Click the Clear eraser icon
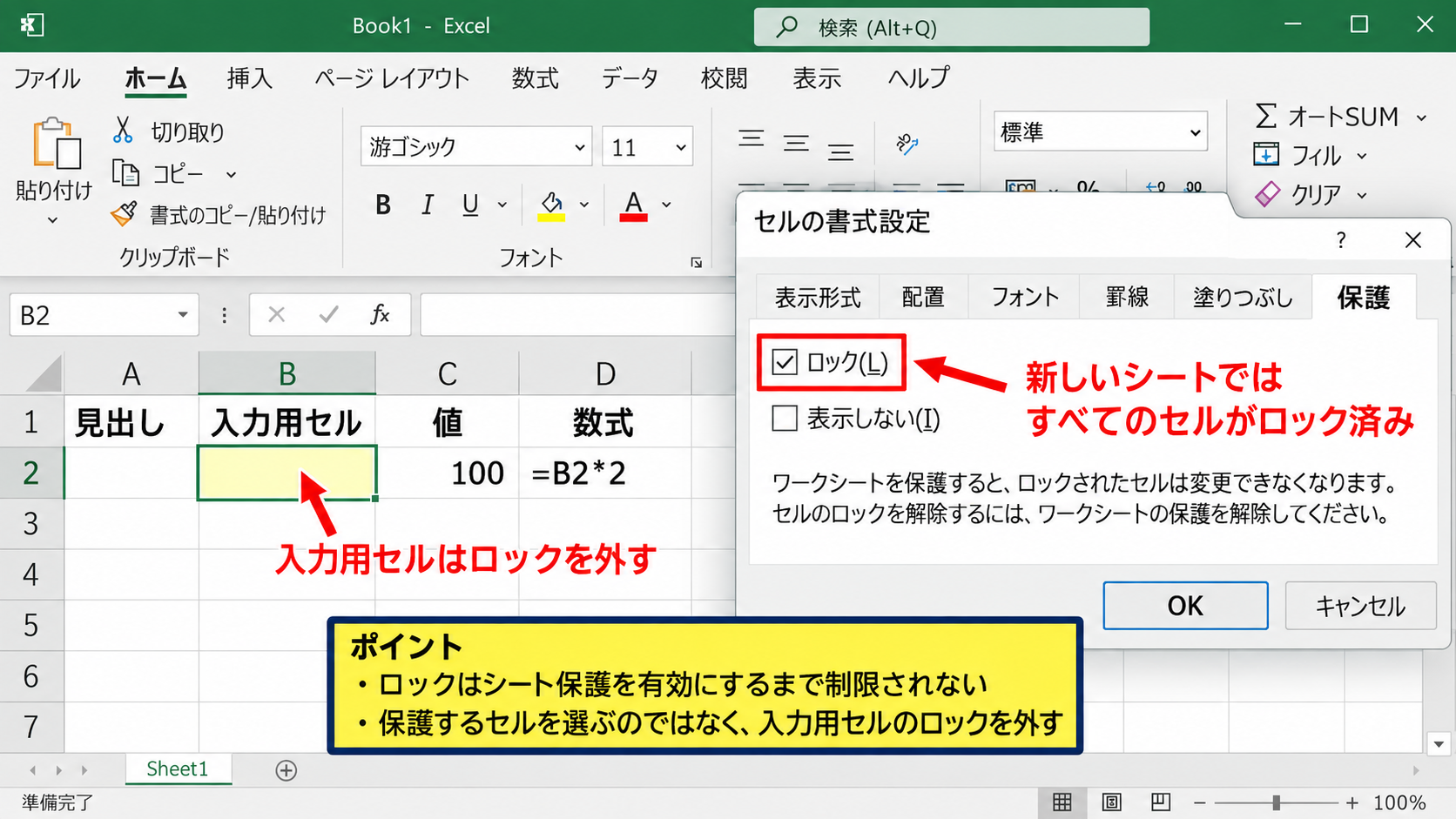This screenshot has width=1456, height=819. pos(1267,193)
